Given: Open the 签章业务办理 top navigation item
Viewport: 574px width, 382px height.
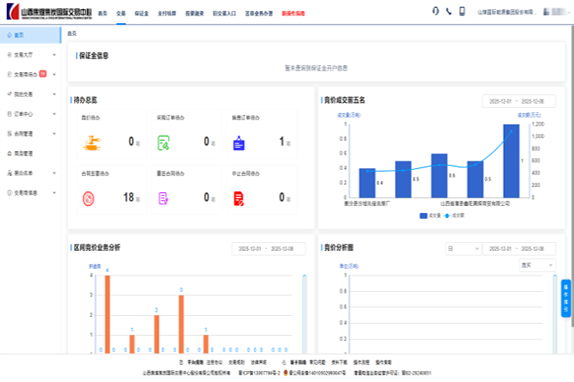Looking at the screenshot, I should [x=259, y=14].
